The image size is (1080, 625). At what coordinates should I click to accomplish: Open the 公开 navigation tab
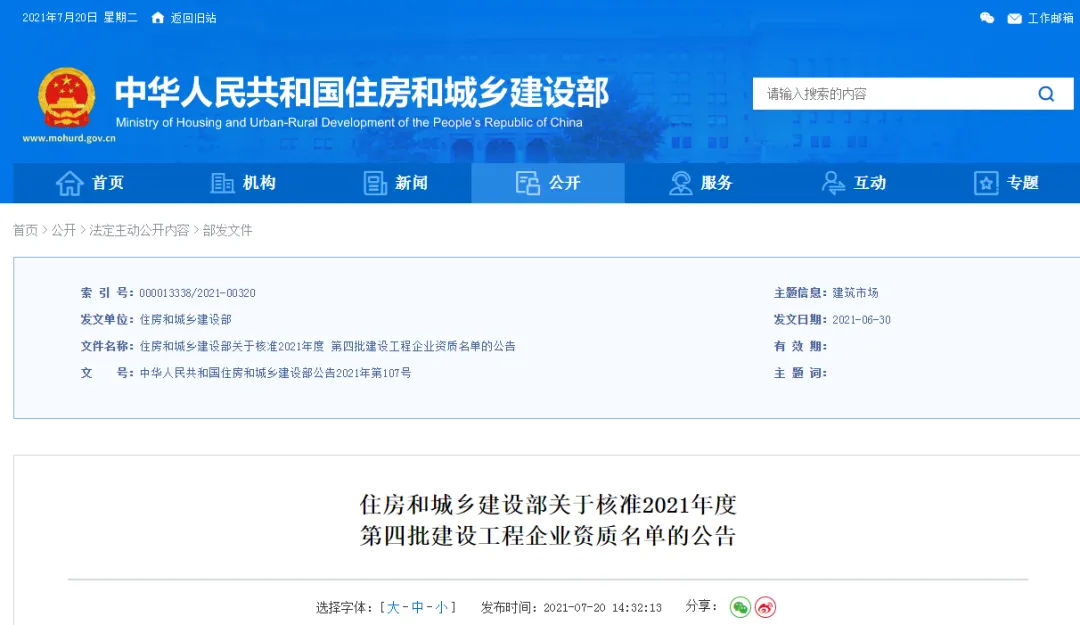pyautogui.click(x=548, y=183)
